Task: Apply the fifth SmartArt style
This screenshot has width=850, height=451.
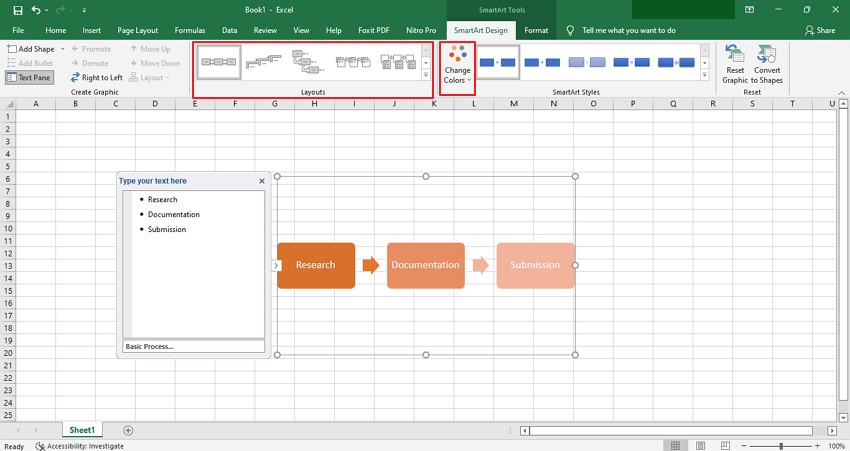Action: [x=676, y=62]
